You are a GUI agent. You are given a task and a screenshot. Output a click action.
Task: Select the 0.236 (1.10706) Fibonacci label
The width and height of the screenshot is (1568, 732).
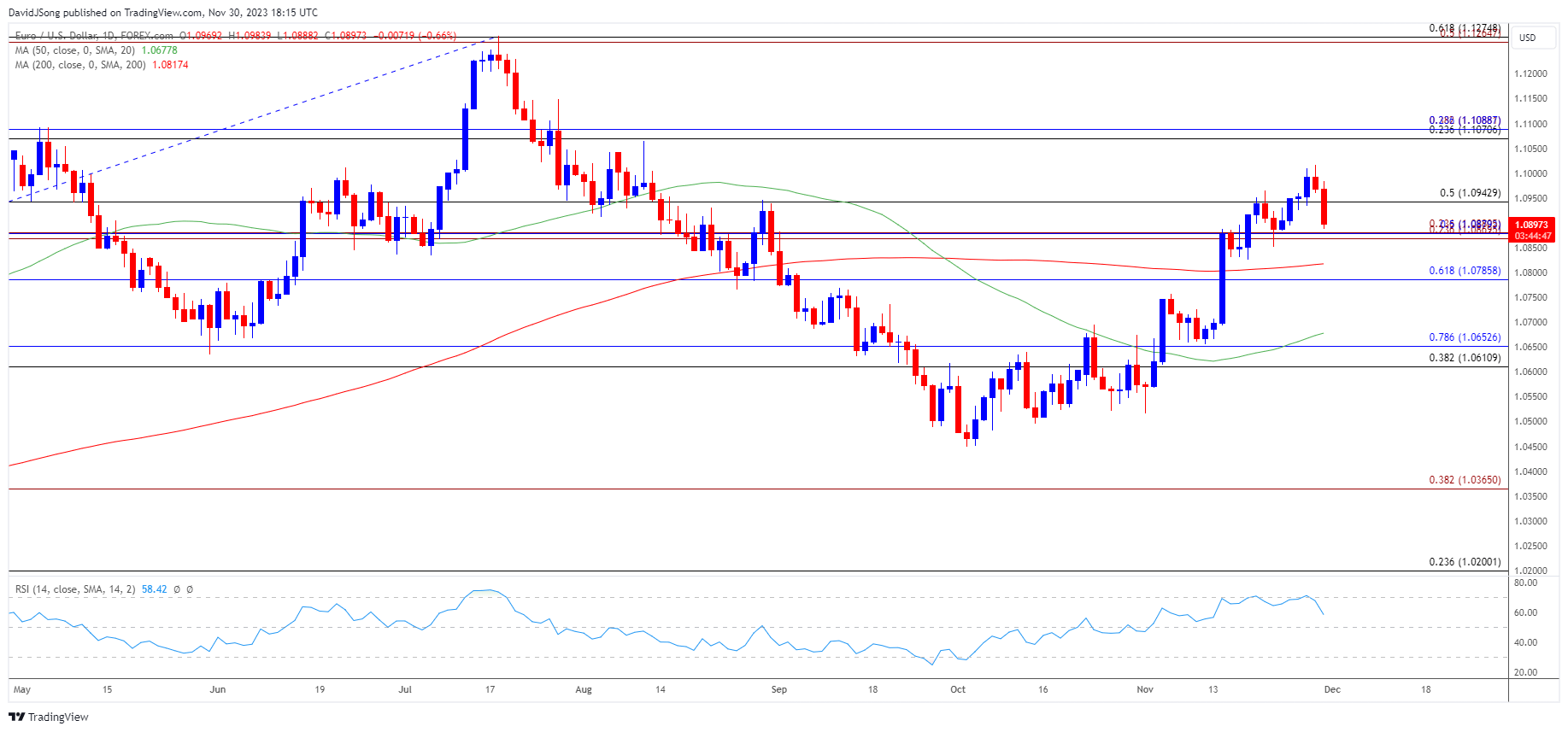click(x=1465, y=130)
